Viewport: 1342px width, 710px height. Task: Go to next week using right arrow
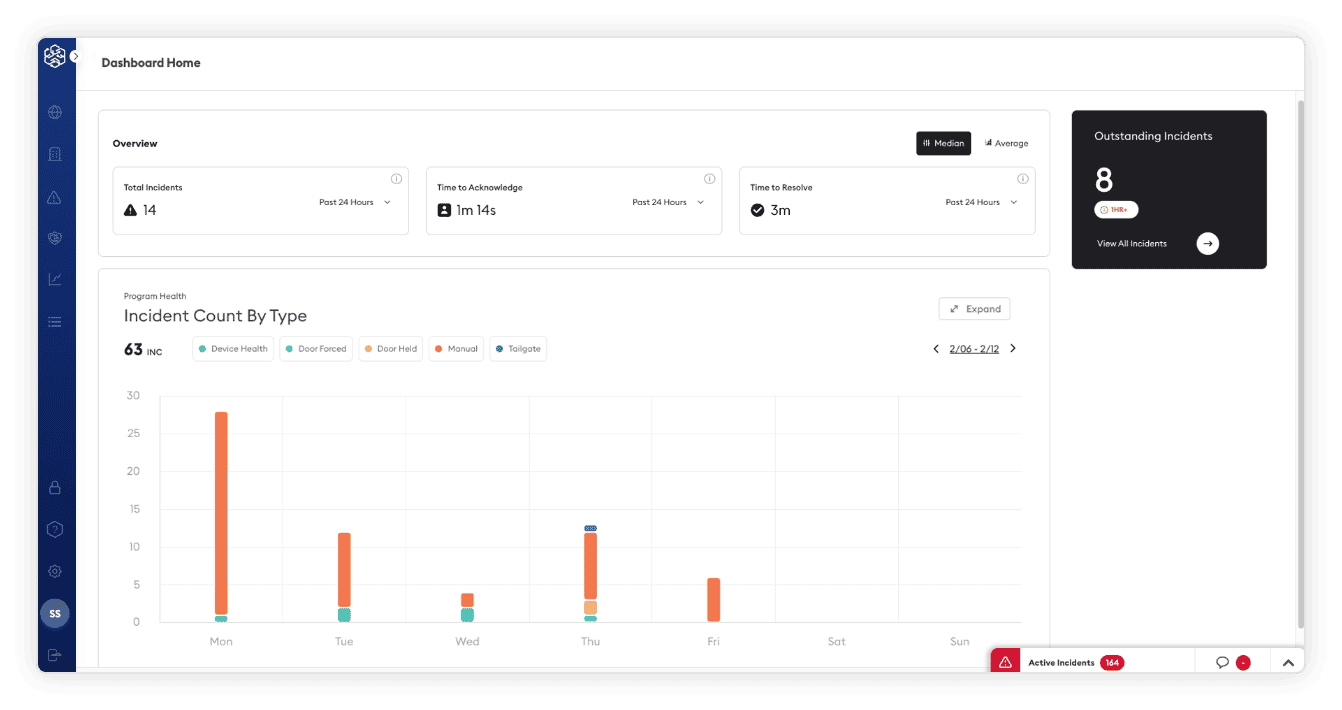point(1013,349)
